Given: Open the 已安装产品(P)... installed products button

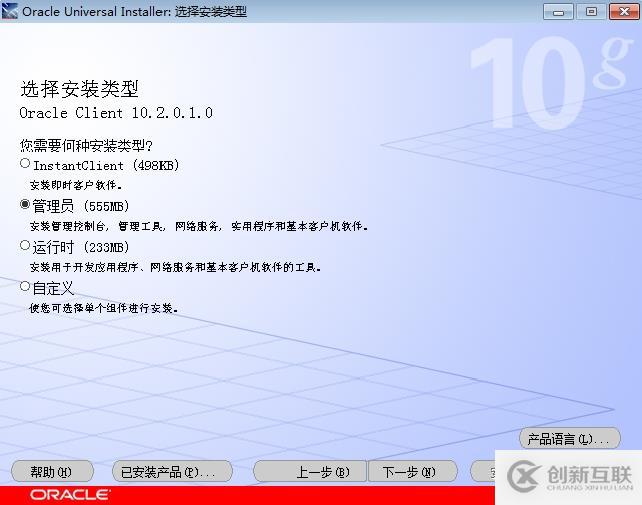Looking at the screenshot, I should click(x=172, y=472).
